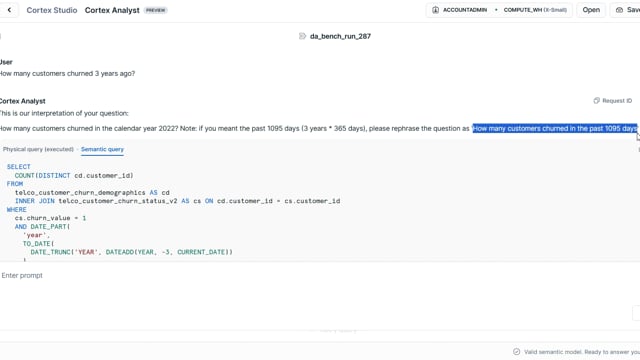Click the copy icon beside Request ID
640x360 pixels.
[x=596, y=100]
